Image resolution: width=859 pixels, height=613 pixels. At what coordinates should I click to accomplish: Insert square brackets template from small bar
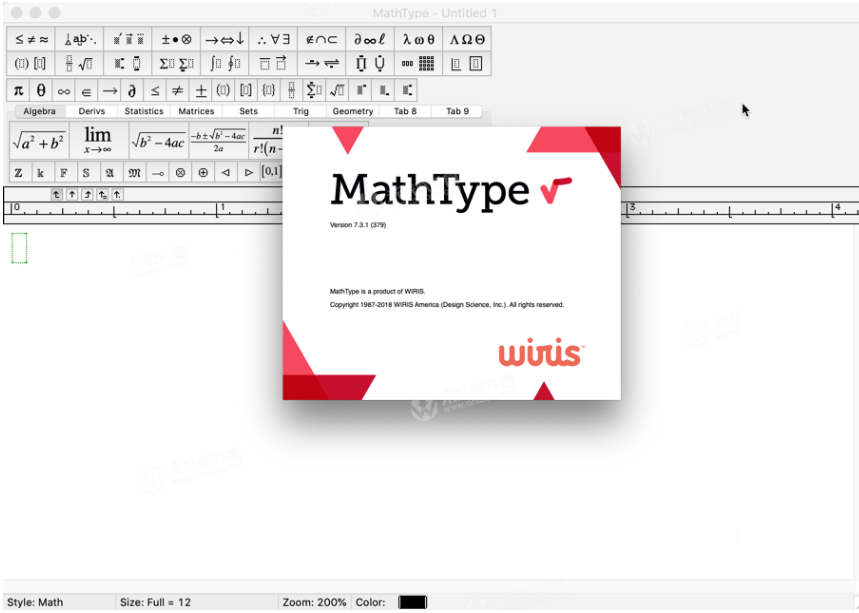click(x=246, y=90)
